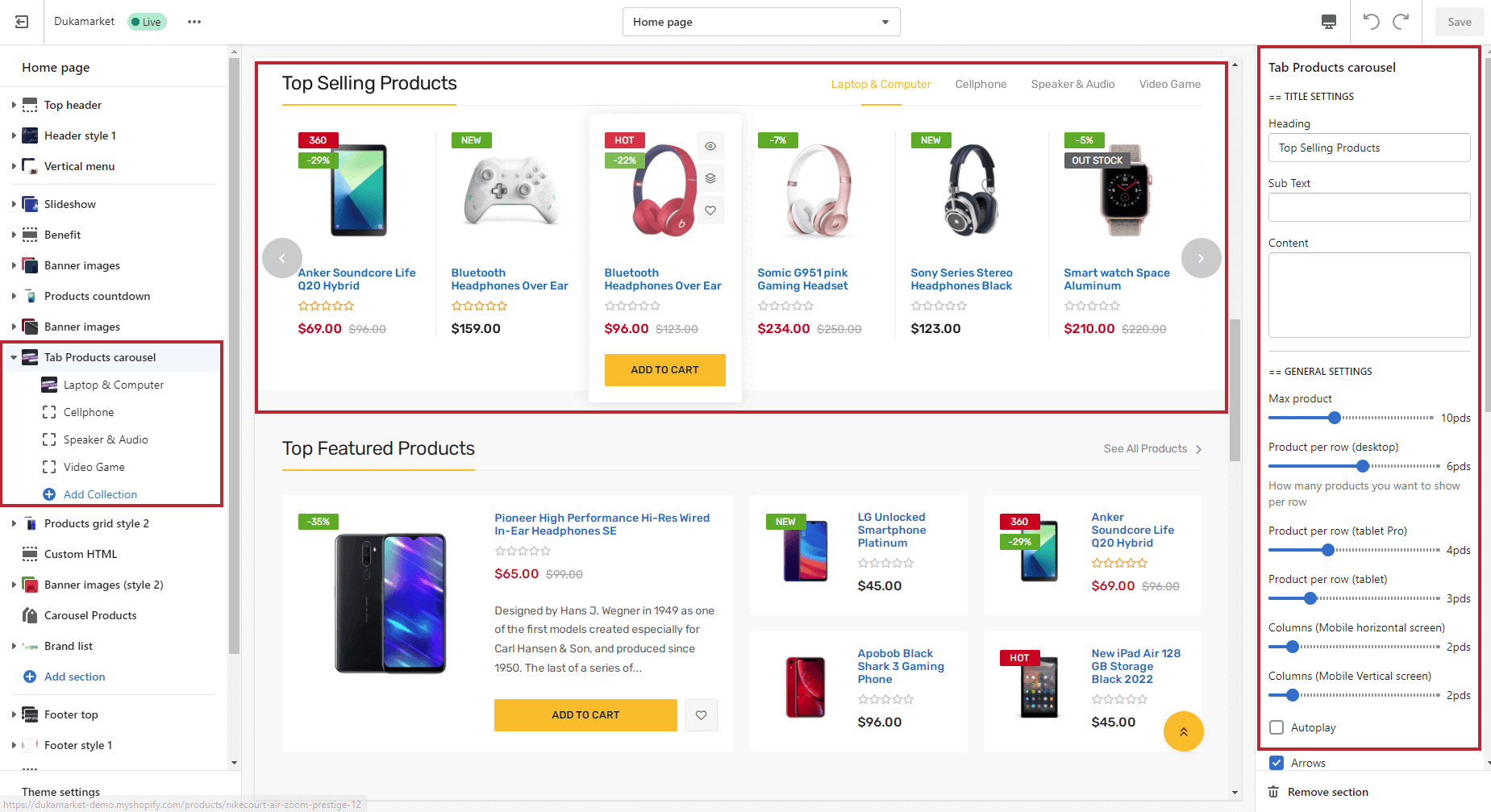Screen dimensions: 1491x812
Task: Click the redo arrow icon
Action: point(1401,22)
